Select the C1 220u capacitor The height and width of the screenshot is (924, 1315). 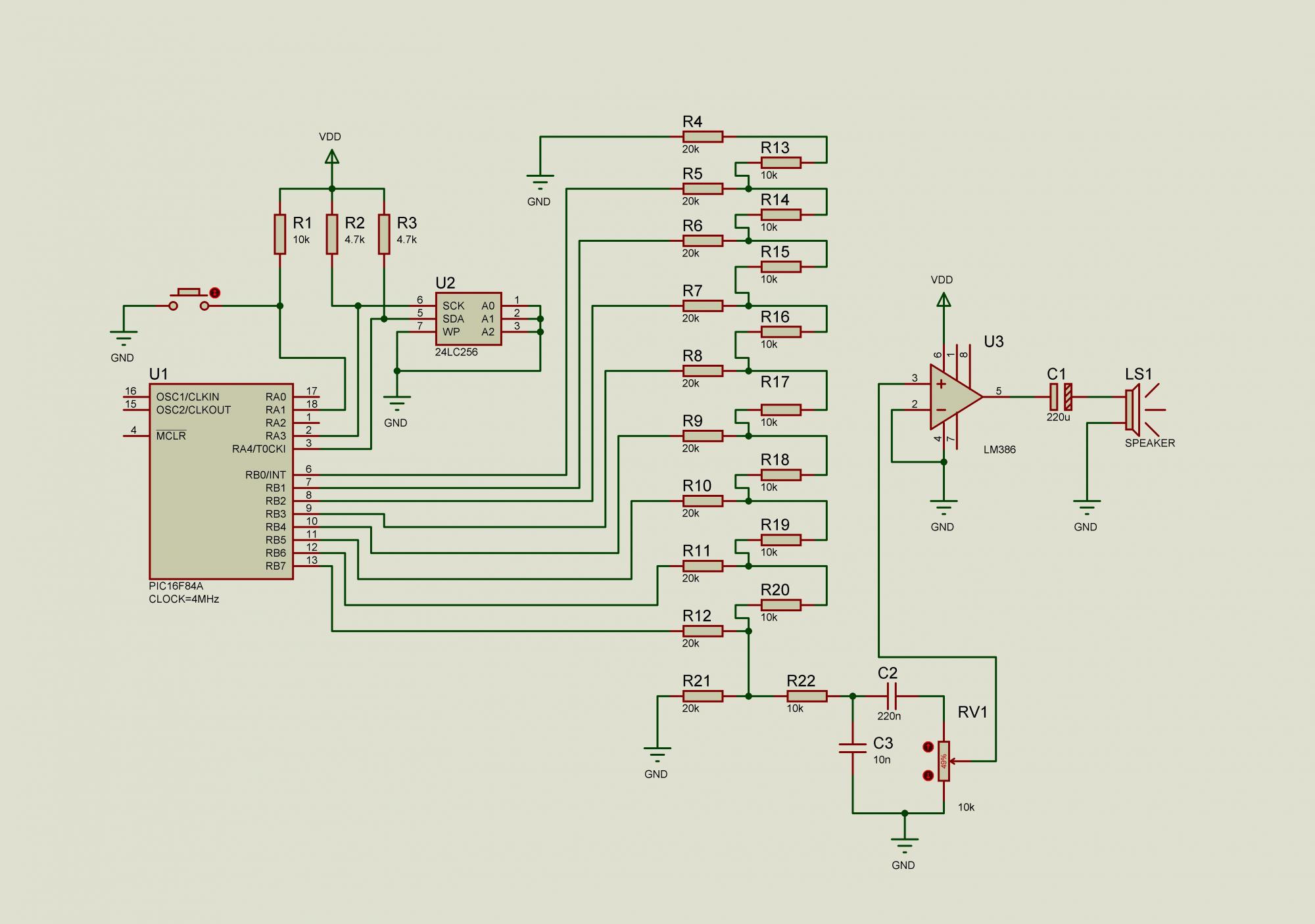pos(1060,397)
